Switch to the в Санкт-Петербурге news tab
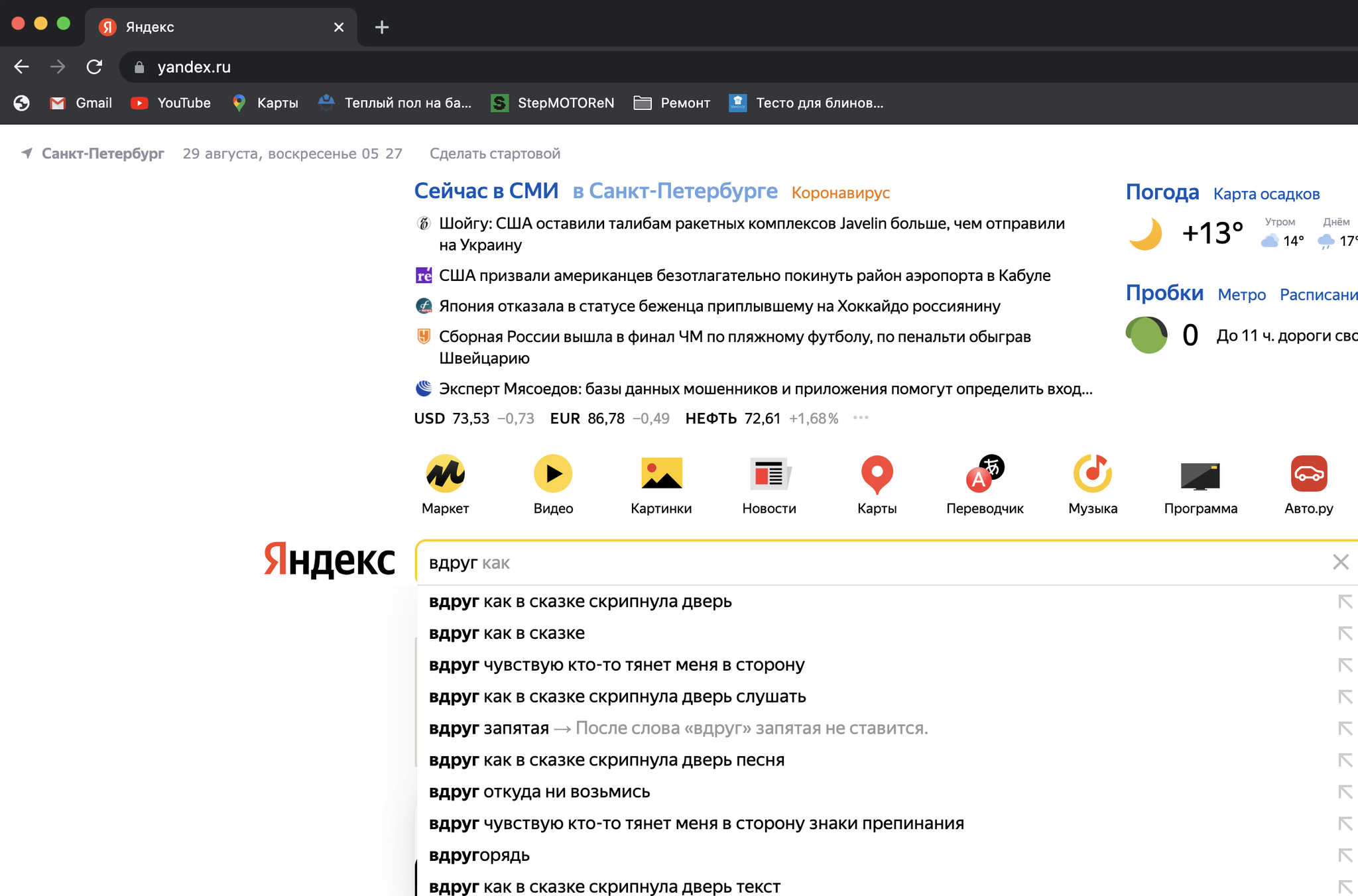 coord(675,192)
